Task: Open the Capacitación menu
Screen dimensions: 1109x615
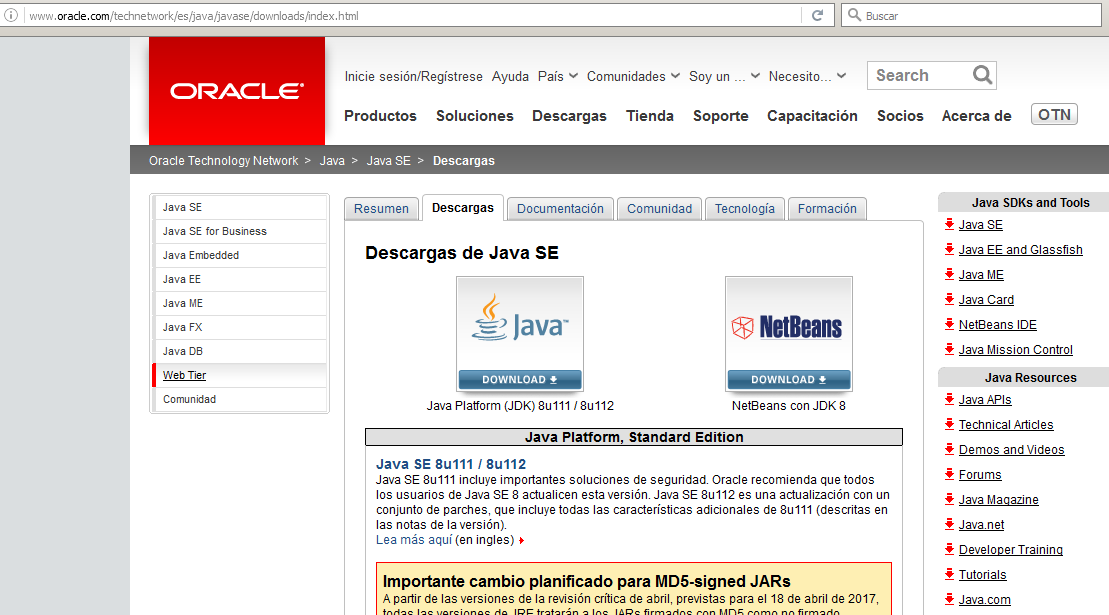Action: point(812,116)
